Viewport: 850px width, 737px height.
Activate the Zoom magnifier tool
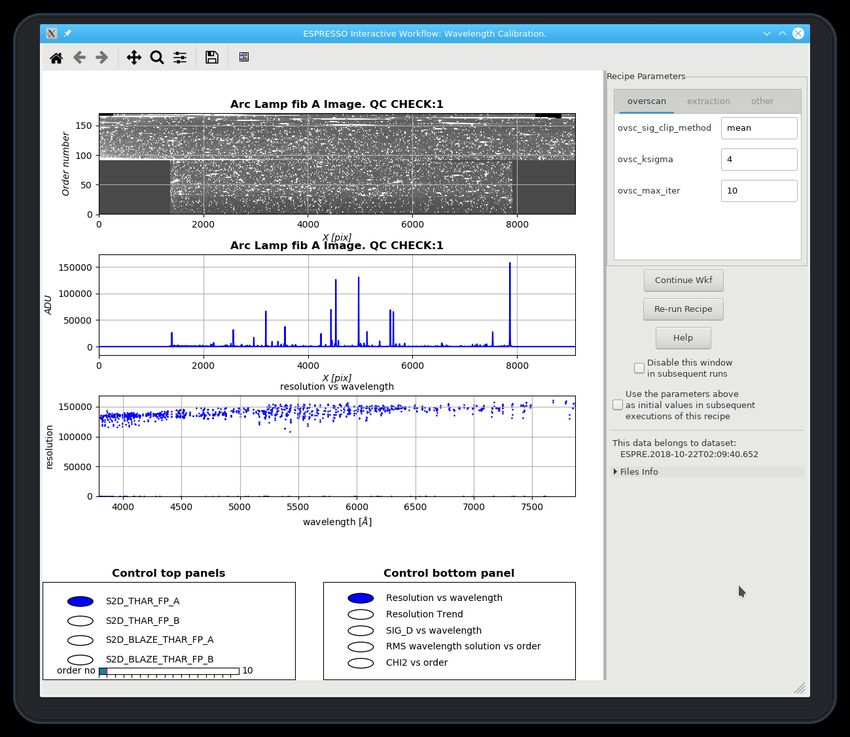157,57
